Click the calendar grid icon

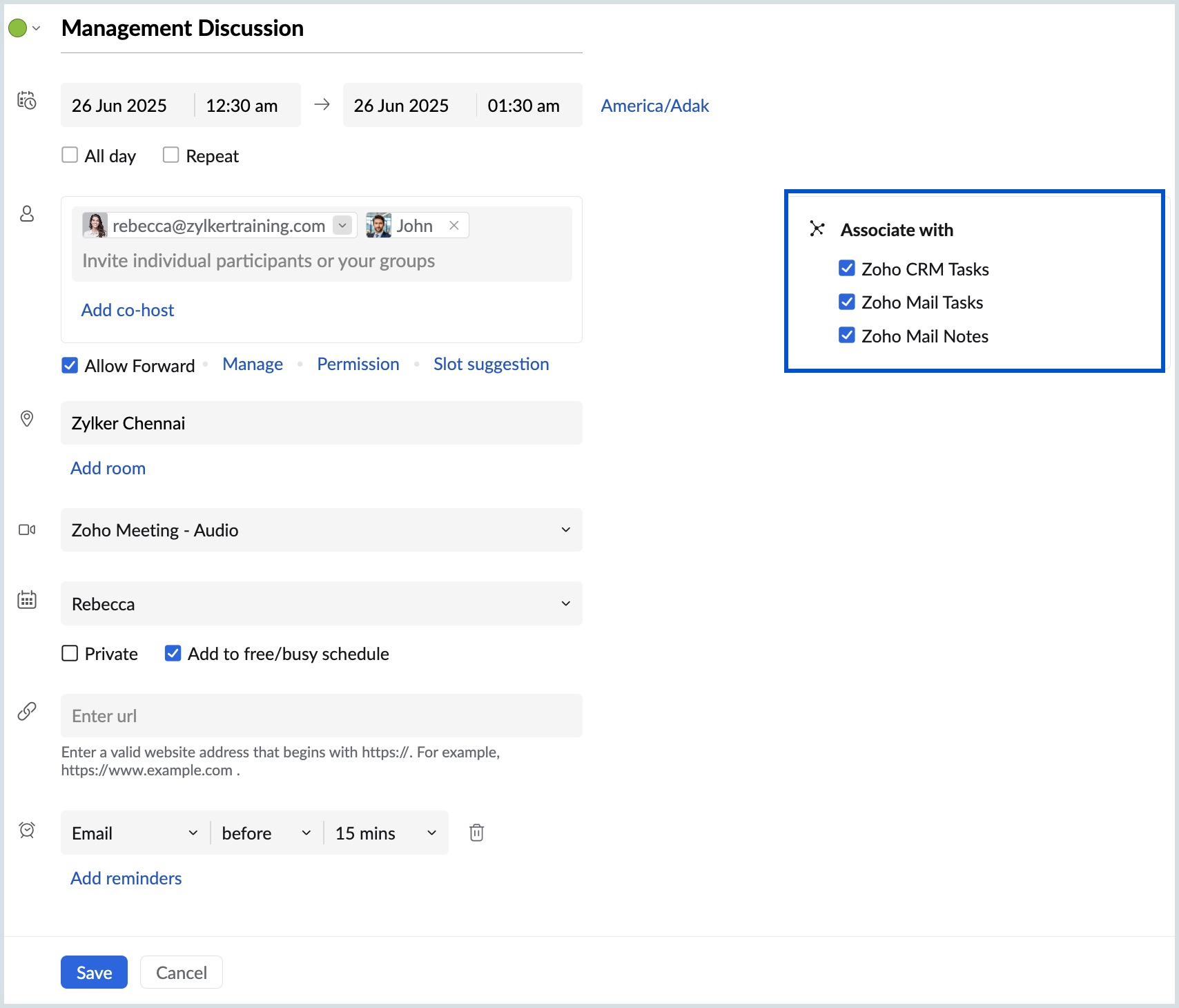(x=27, y=599)
